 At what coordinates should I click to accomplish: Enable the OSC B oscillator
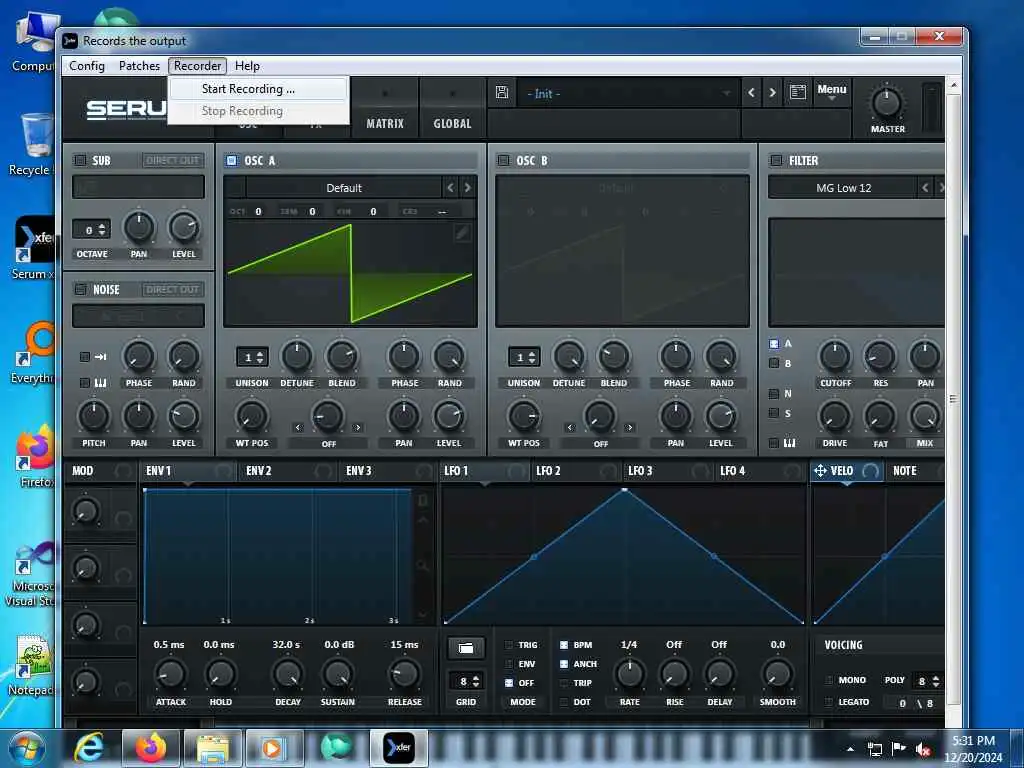[x=504, y=160]
